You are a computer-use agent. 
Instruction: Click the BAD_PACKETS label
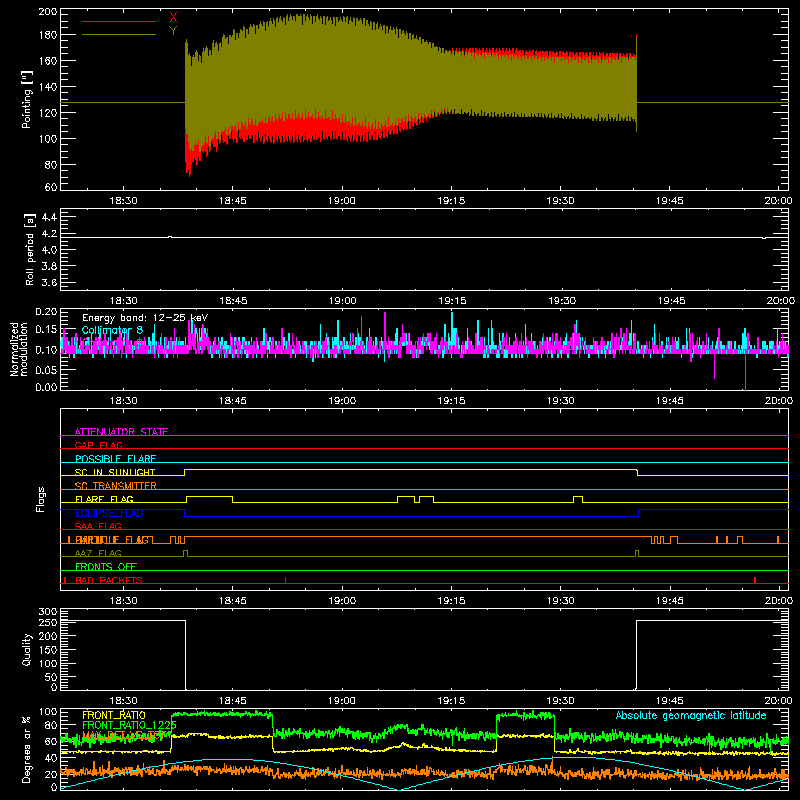[109, 580]
